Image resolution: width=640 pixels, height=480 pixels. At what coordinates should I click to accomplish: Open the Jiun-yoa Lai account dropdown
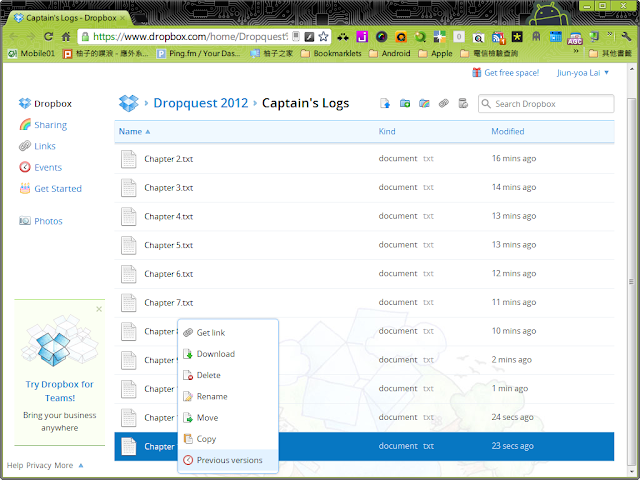[583, 73]
